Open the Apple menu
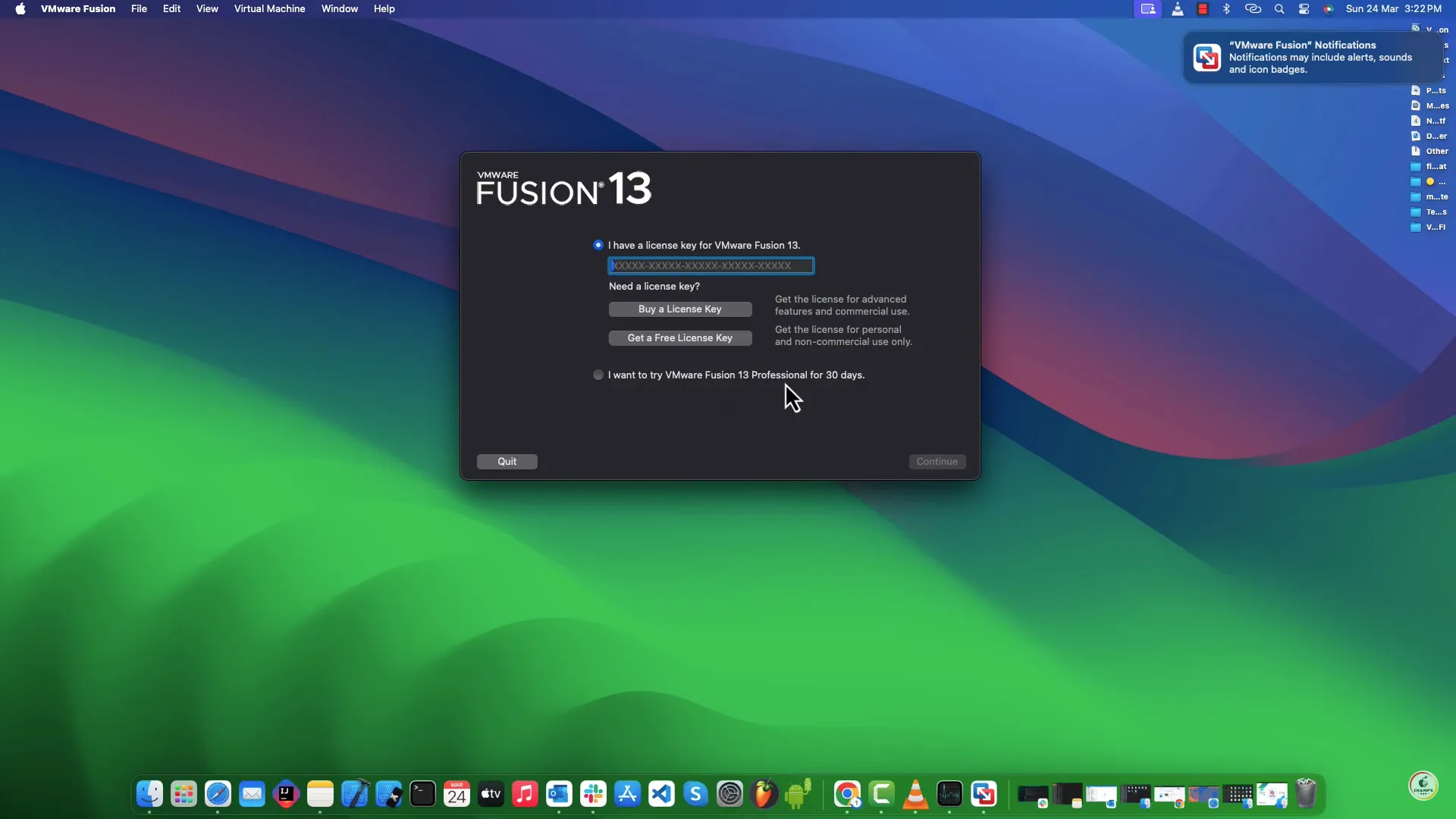1456x819 pixels. point(20,9)
